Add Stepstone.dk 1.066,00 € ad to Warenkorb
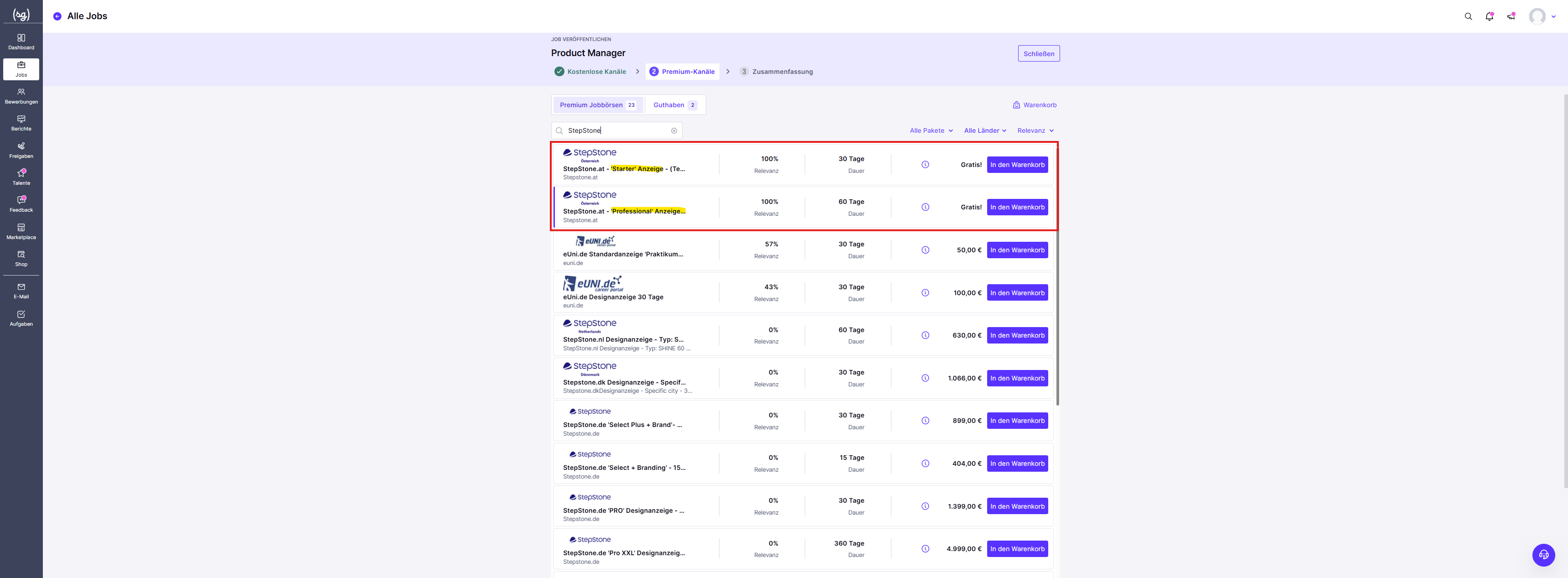The image size is (1568, 578). pos(1017,378)
